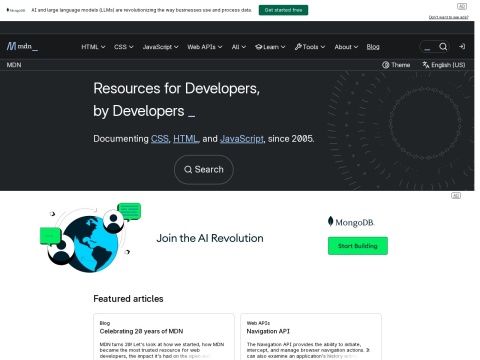Click the large Search button

(204, 170)
